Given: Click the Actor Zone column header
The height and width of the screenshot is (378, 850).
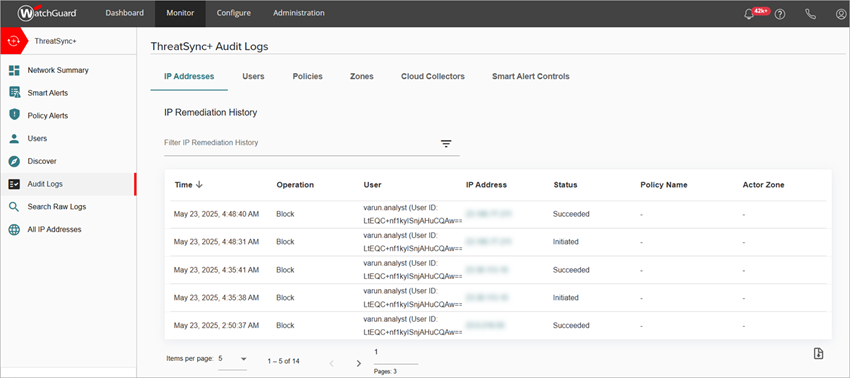Looking at the screenshot, I should click(x=763, y=185).
